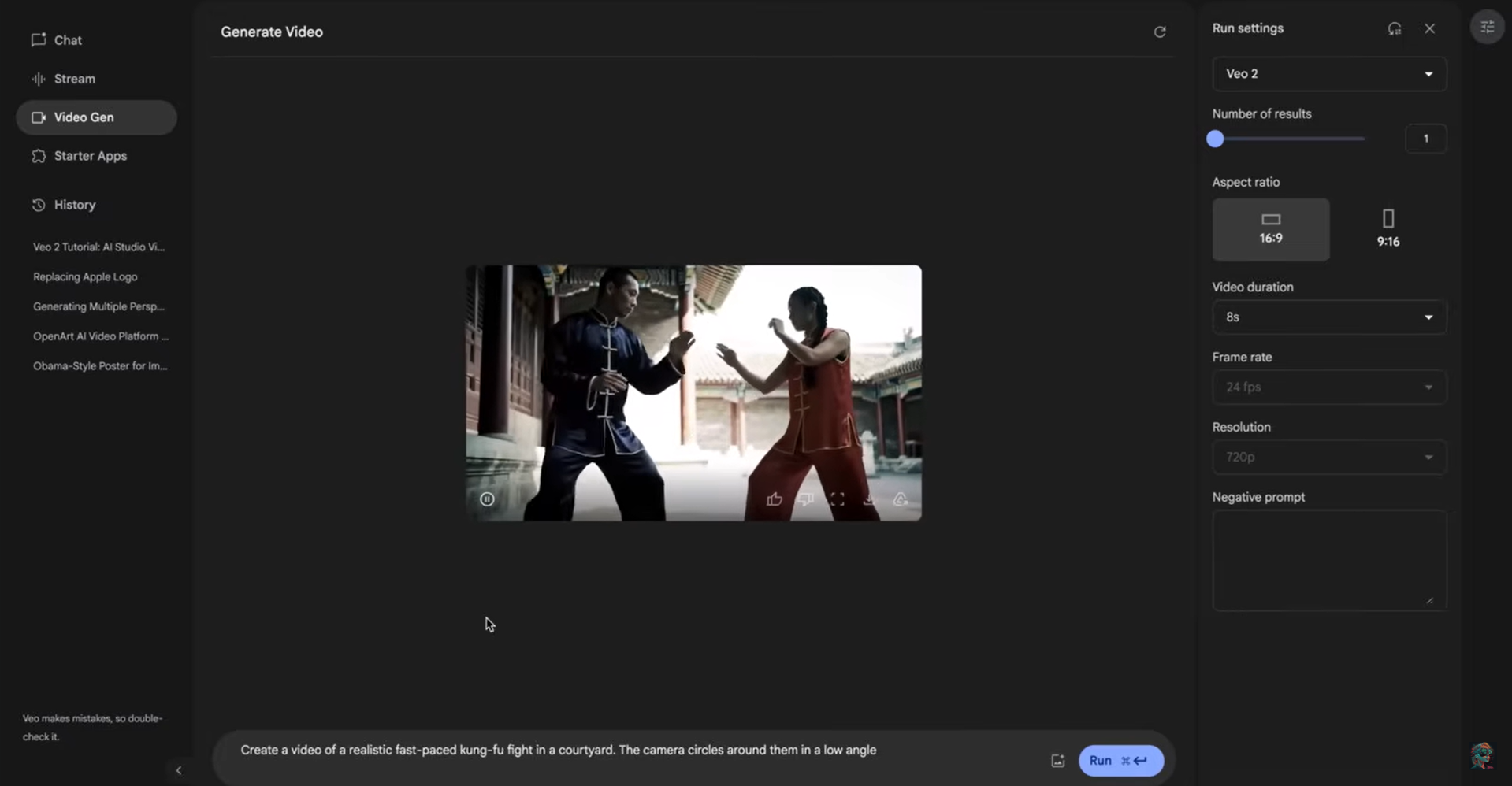Select the 16:9 aspect ratio option
This screenshot has height=786, width=1512.
pos(1270,229)
